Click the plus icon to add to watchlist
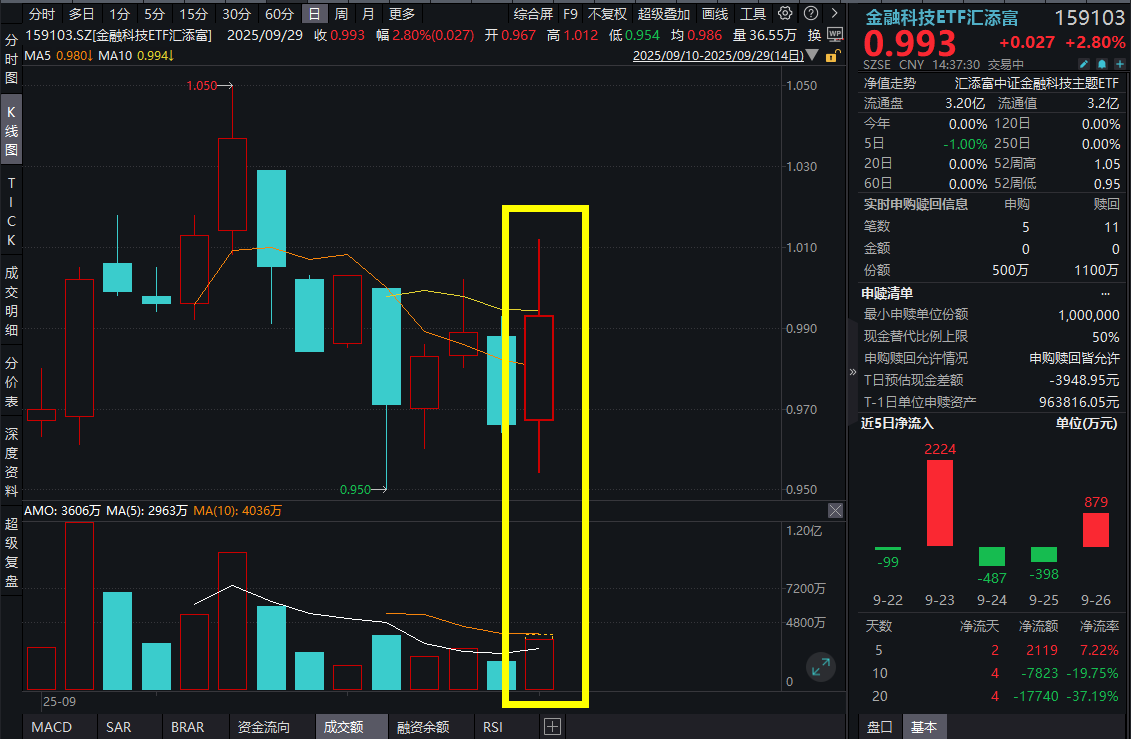This screenshot has width=1131, height=739. [1118, 63]
